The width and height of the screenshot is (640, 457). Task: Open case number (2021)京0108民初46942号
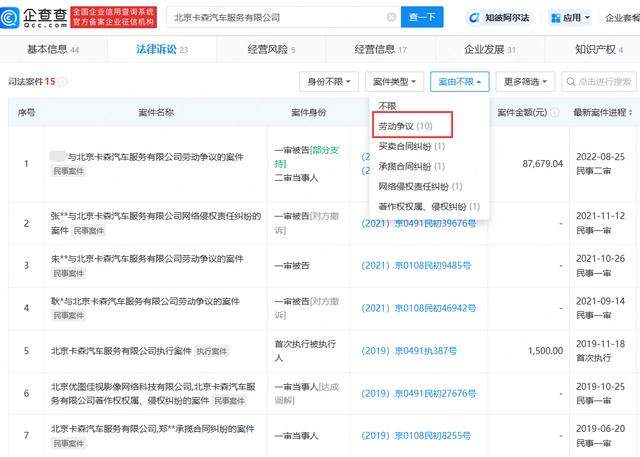(x=418, y=308)
